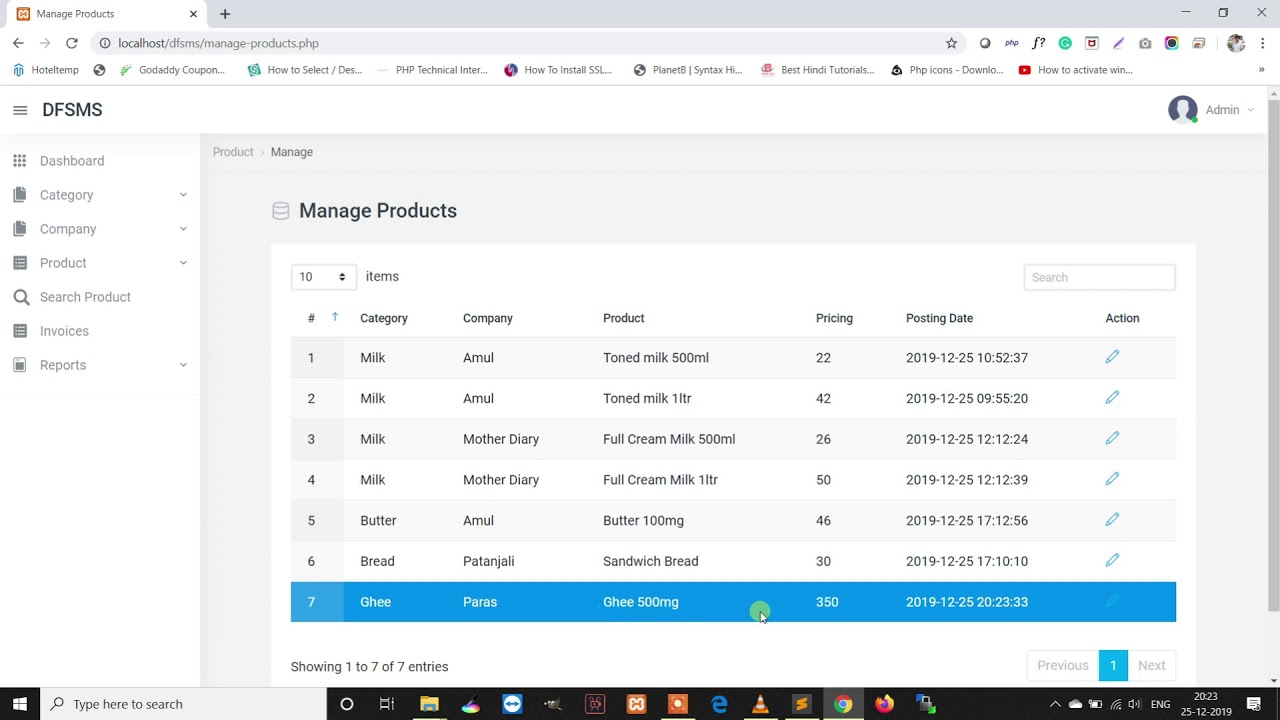Select the Manage Products browser tab
The image size is (1280, 720).
coord(107,14)
